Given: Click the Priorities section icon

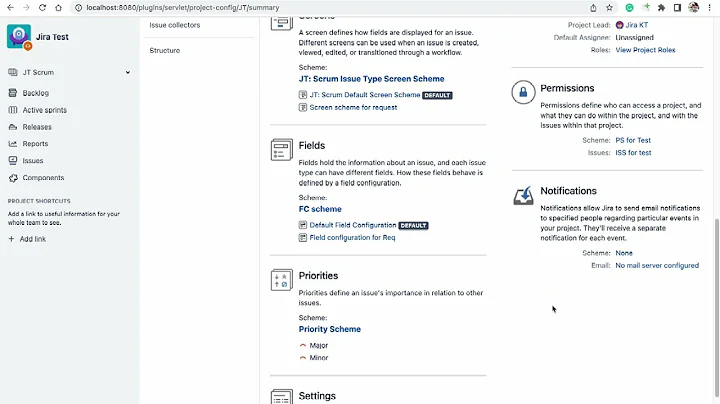Looking at the screenshot, I should pos(281,280).
